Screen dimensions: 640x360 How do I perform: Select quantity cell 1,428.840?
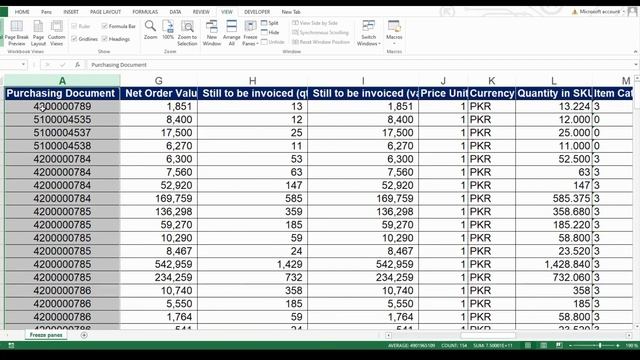[x=553, y=264]
